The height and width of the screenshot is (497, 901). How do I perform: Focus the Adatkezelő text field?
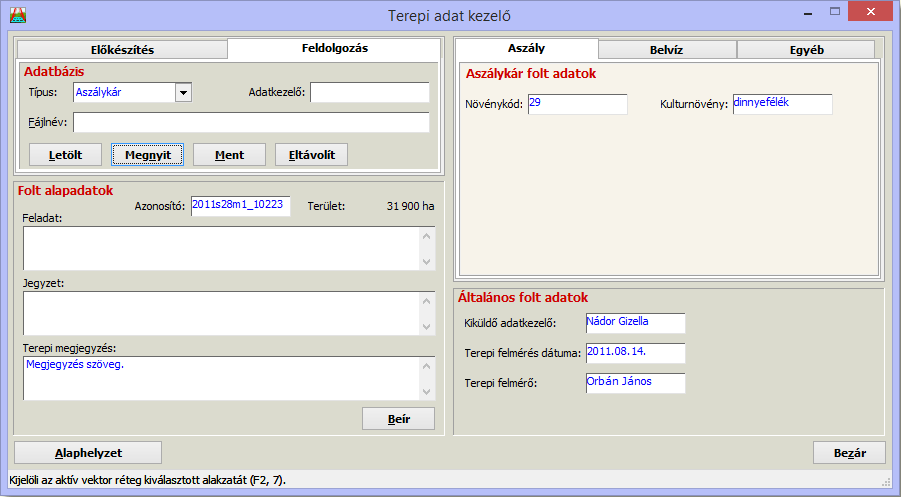click(369, 93)
